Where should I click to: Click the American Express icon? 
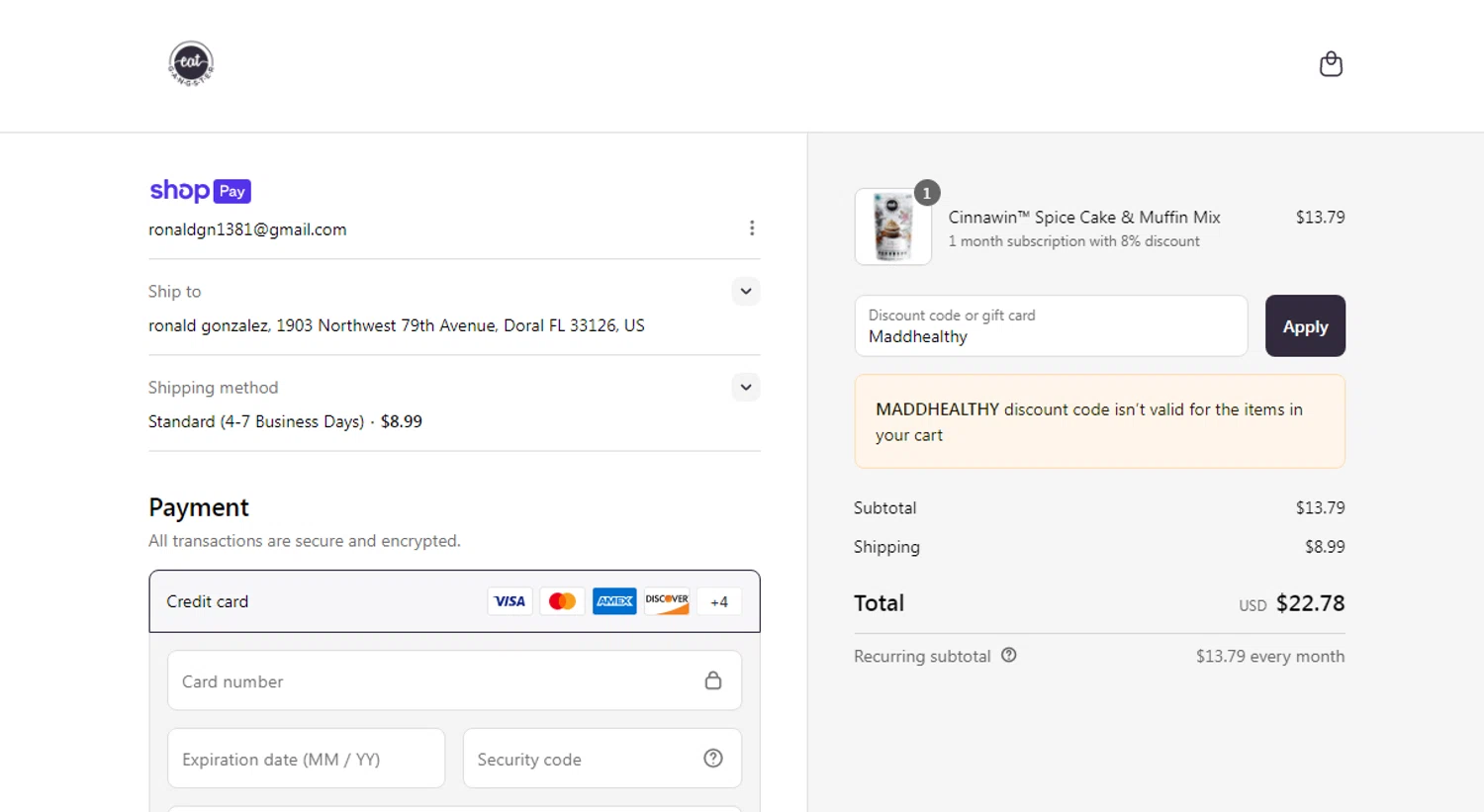614,601
